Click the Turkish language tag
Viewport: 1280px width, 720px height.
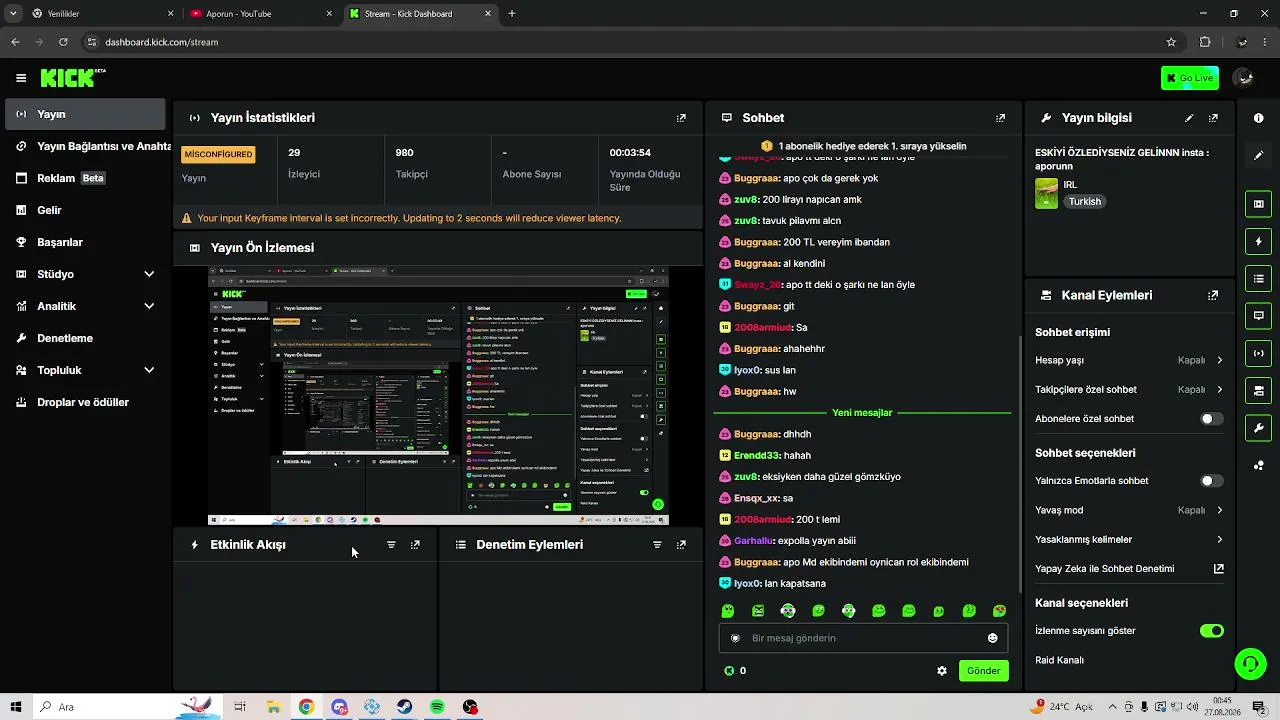pyautogui.click(x=1084, y=201)
